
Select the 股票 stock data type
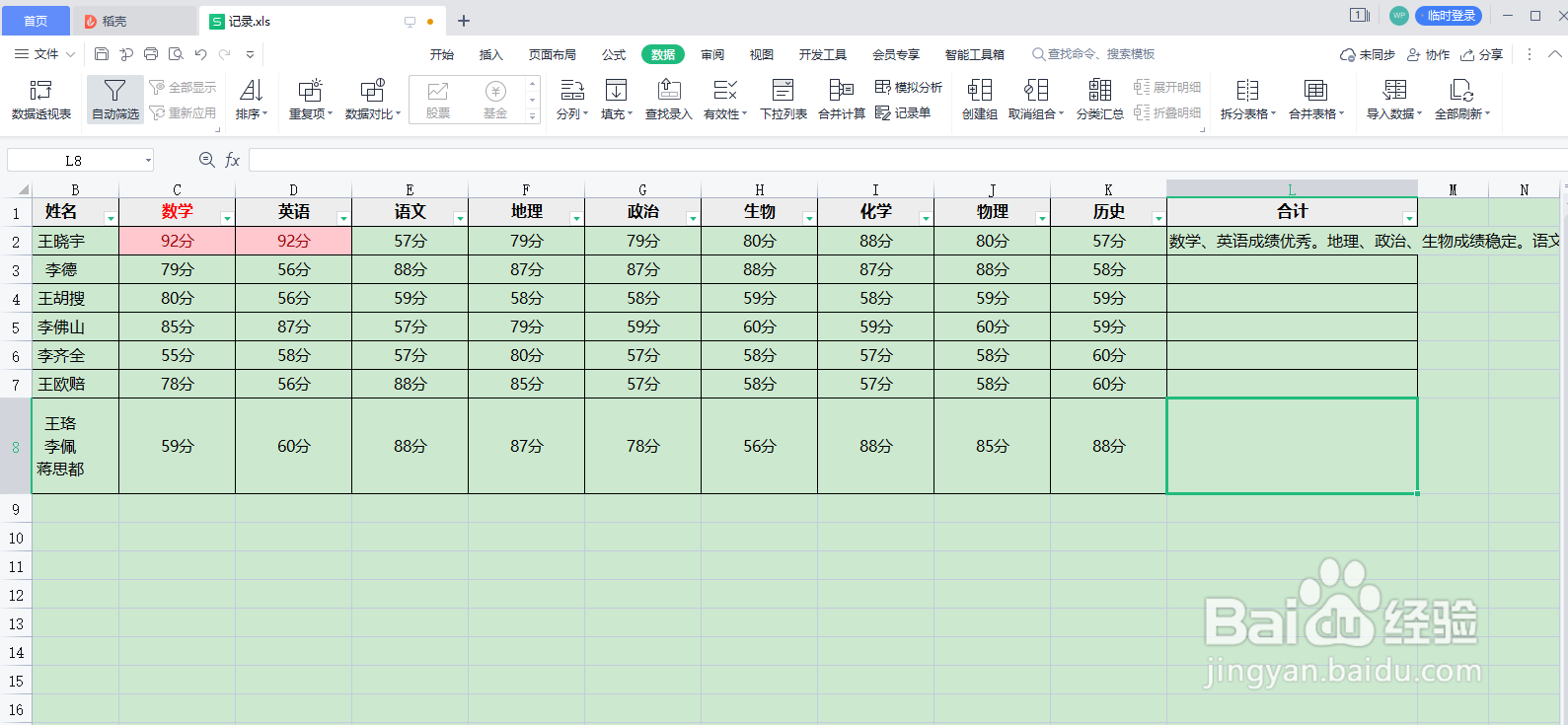click(438, 100)
